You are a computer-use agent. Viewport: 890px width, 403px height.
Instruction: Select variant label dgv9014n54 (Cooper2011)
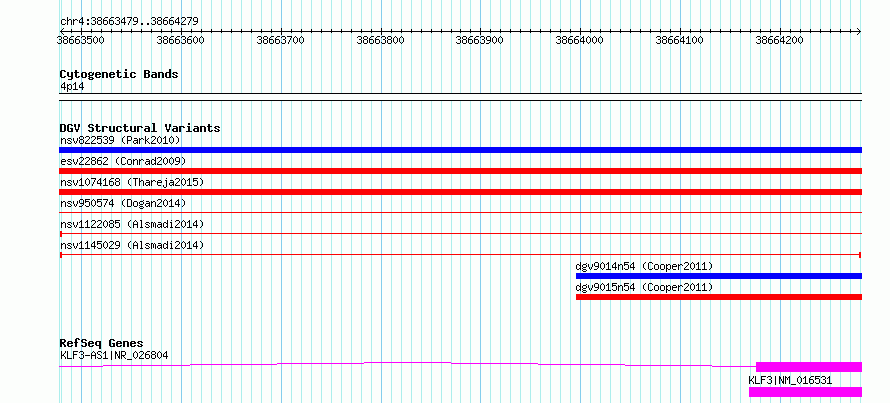pyautogui.click(x=644, y=266)
